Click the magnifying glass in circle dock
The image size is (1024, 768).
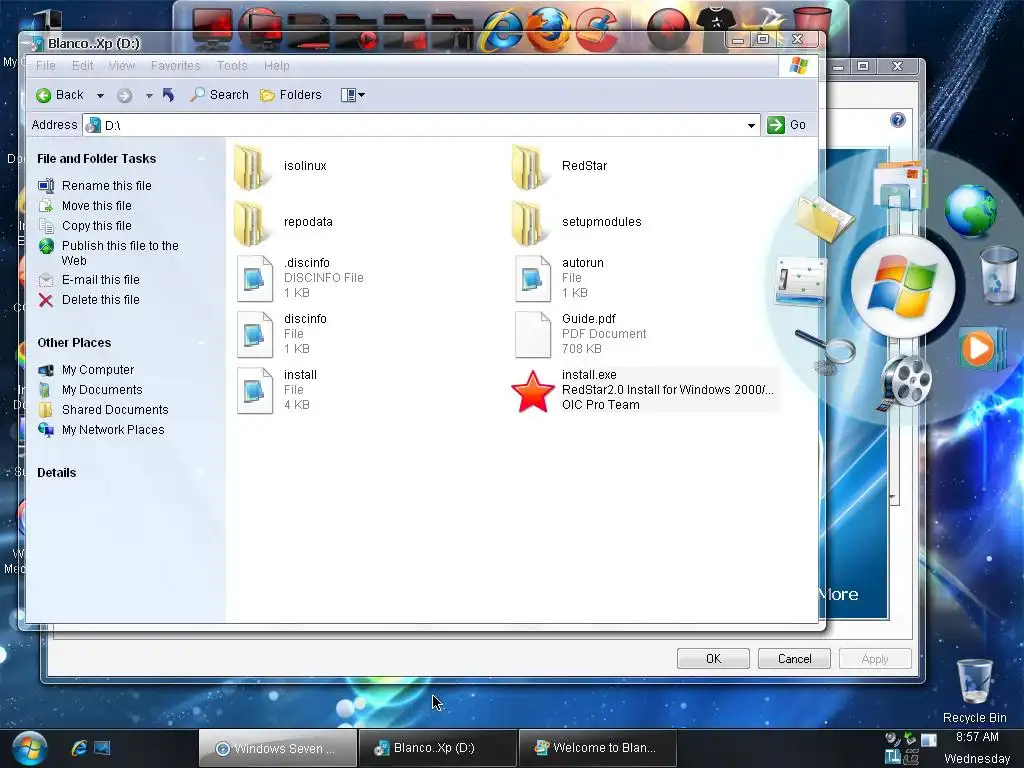coord(827,351)
